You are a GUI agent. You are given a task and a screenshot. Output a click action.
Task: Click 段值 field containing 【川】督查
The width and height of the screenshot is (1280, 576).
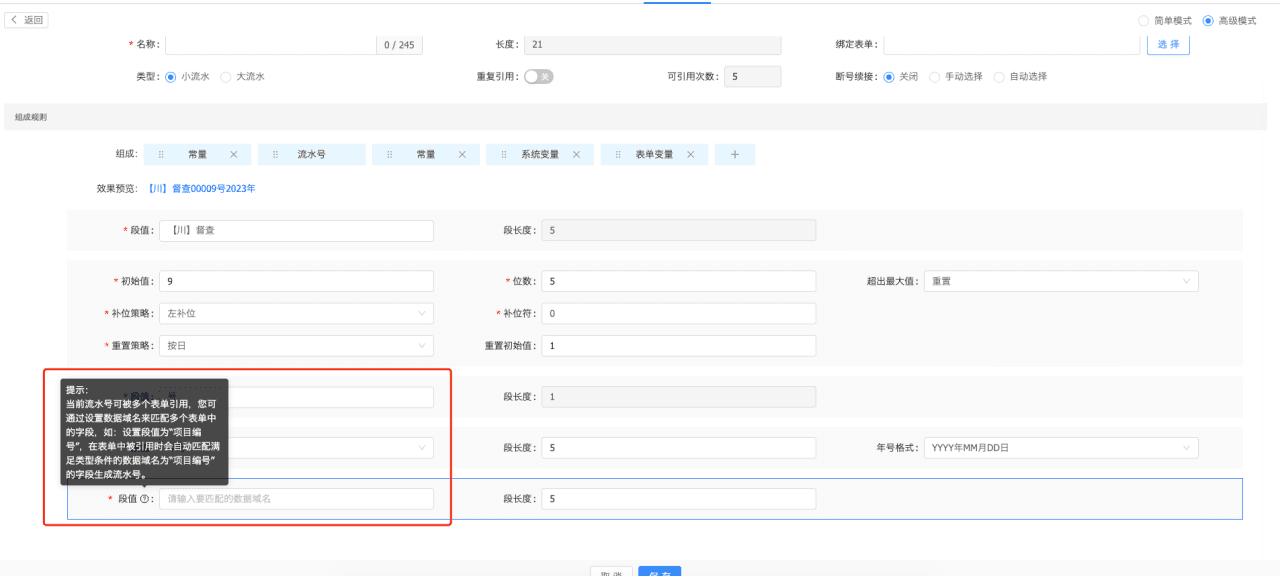click(296, 230)
